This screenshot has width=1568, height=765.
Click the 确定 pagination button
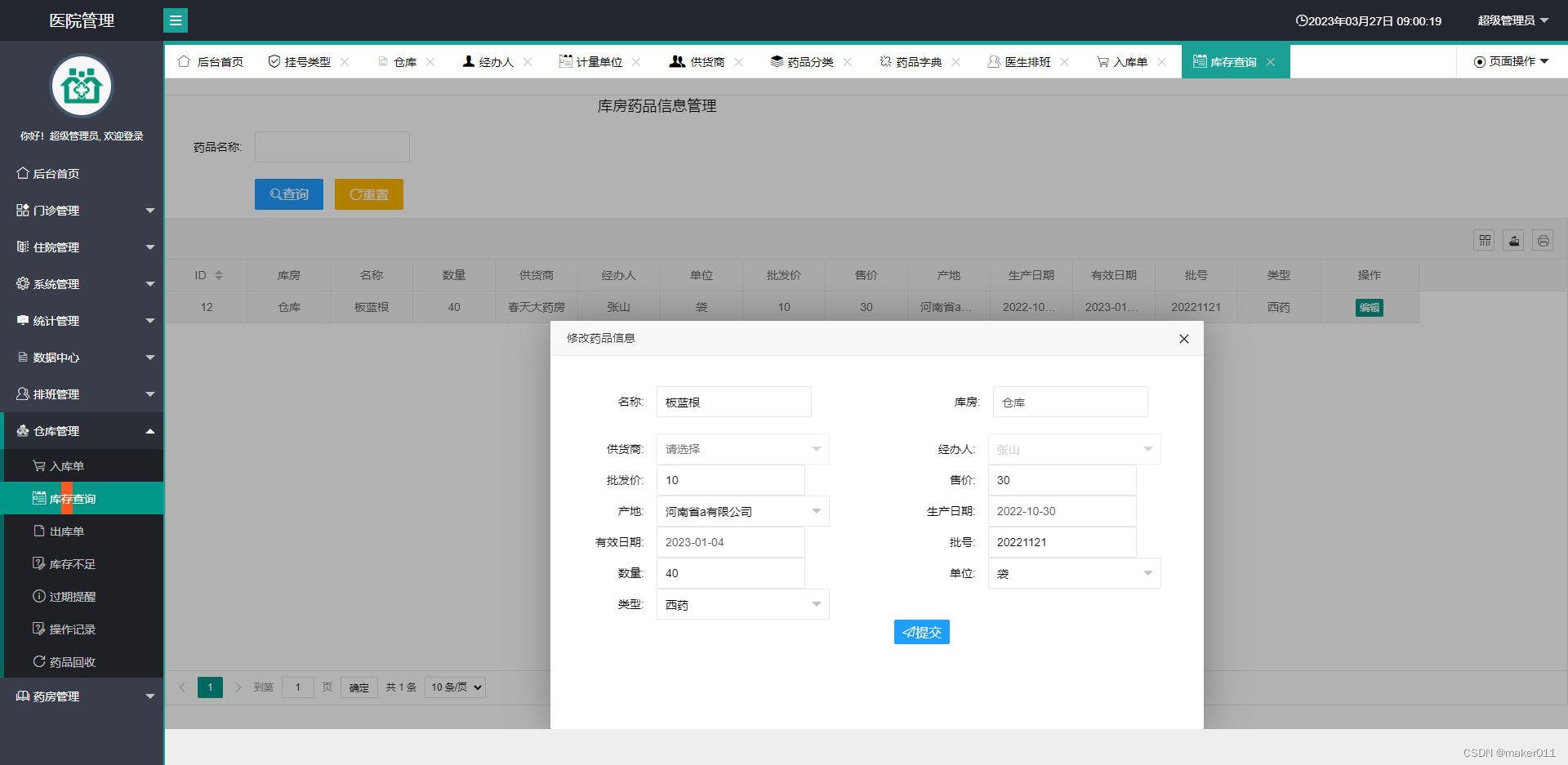(359, 687)
